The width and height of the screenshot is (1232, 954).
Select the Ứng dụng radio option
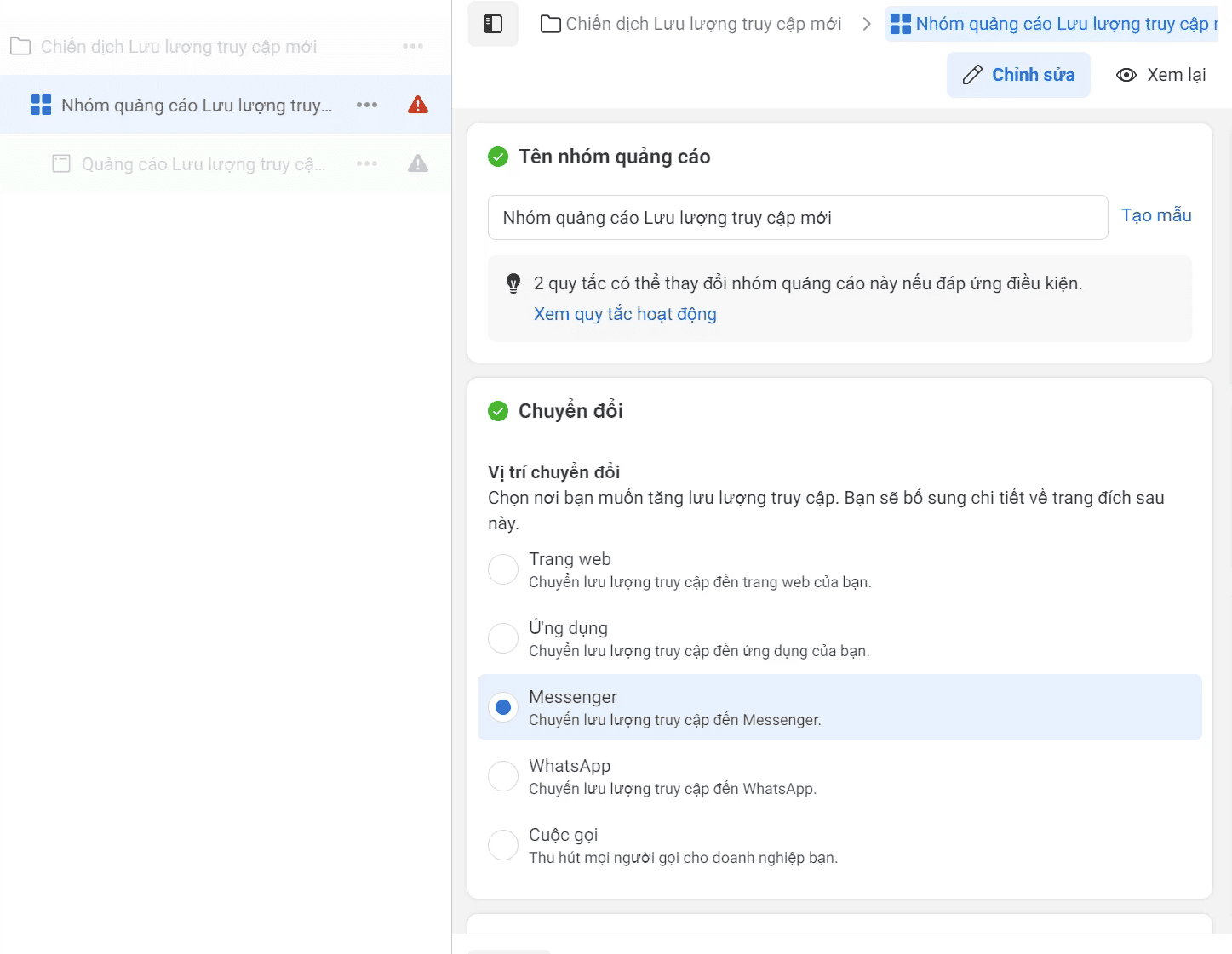503,638
